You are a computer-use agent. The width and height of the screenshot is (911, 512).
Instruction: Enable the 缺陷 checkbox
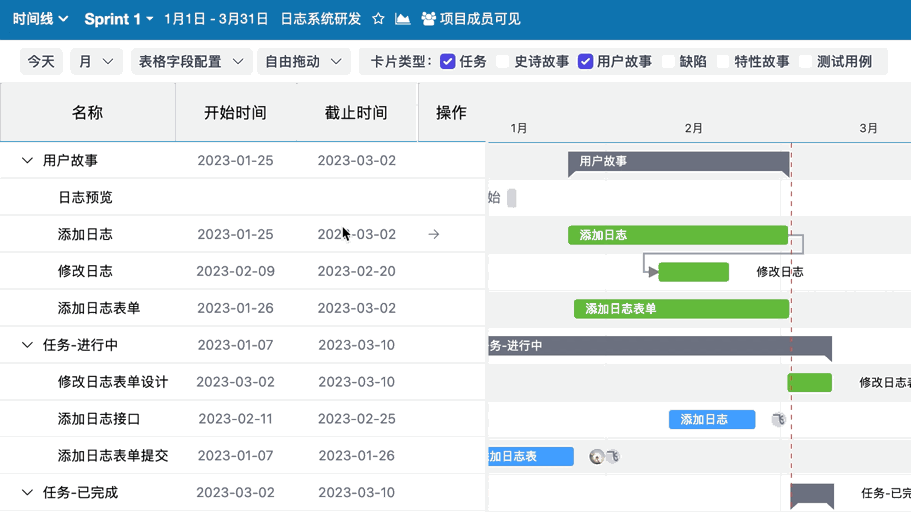pos(668,62)
